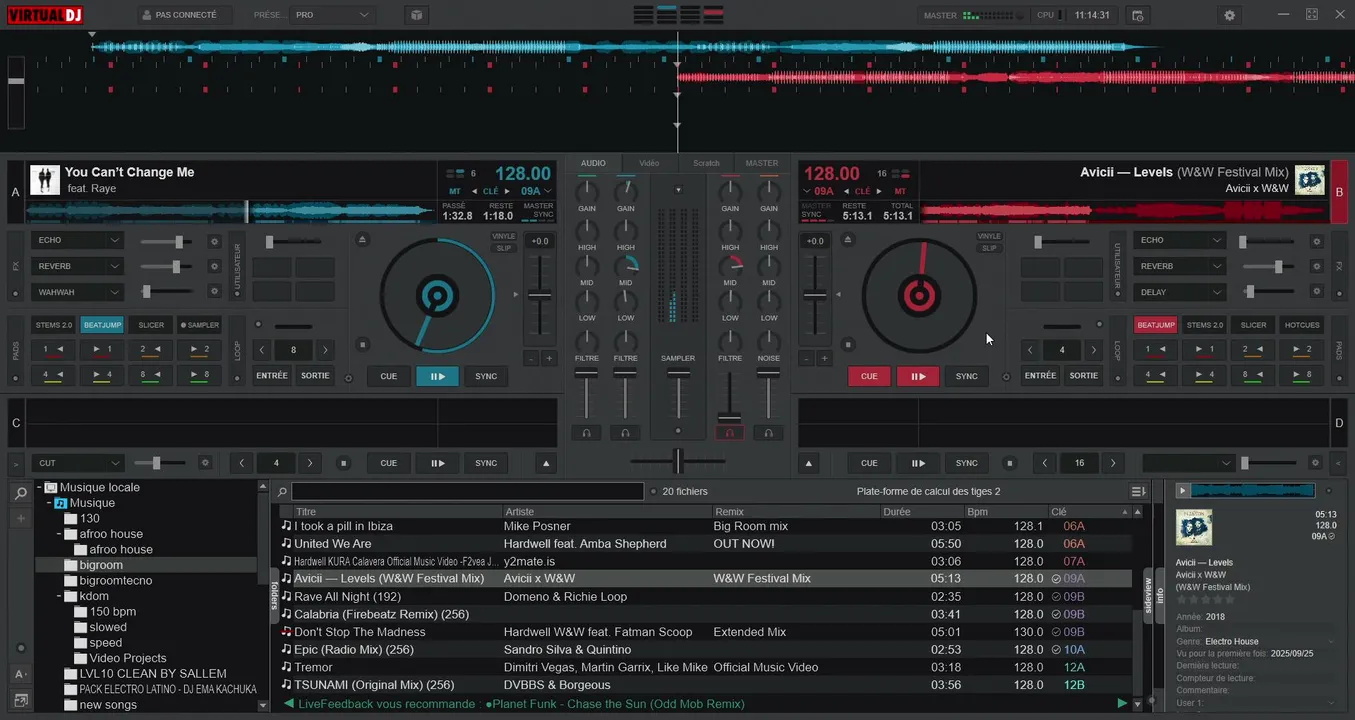Toggle master tempo MT on deck A
This screenshot has width=1355, height=720.
455,191
